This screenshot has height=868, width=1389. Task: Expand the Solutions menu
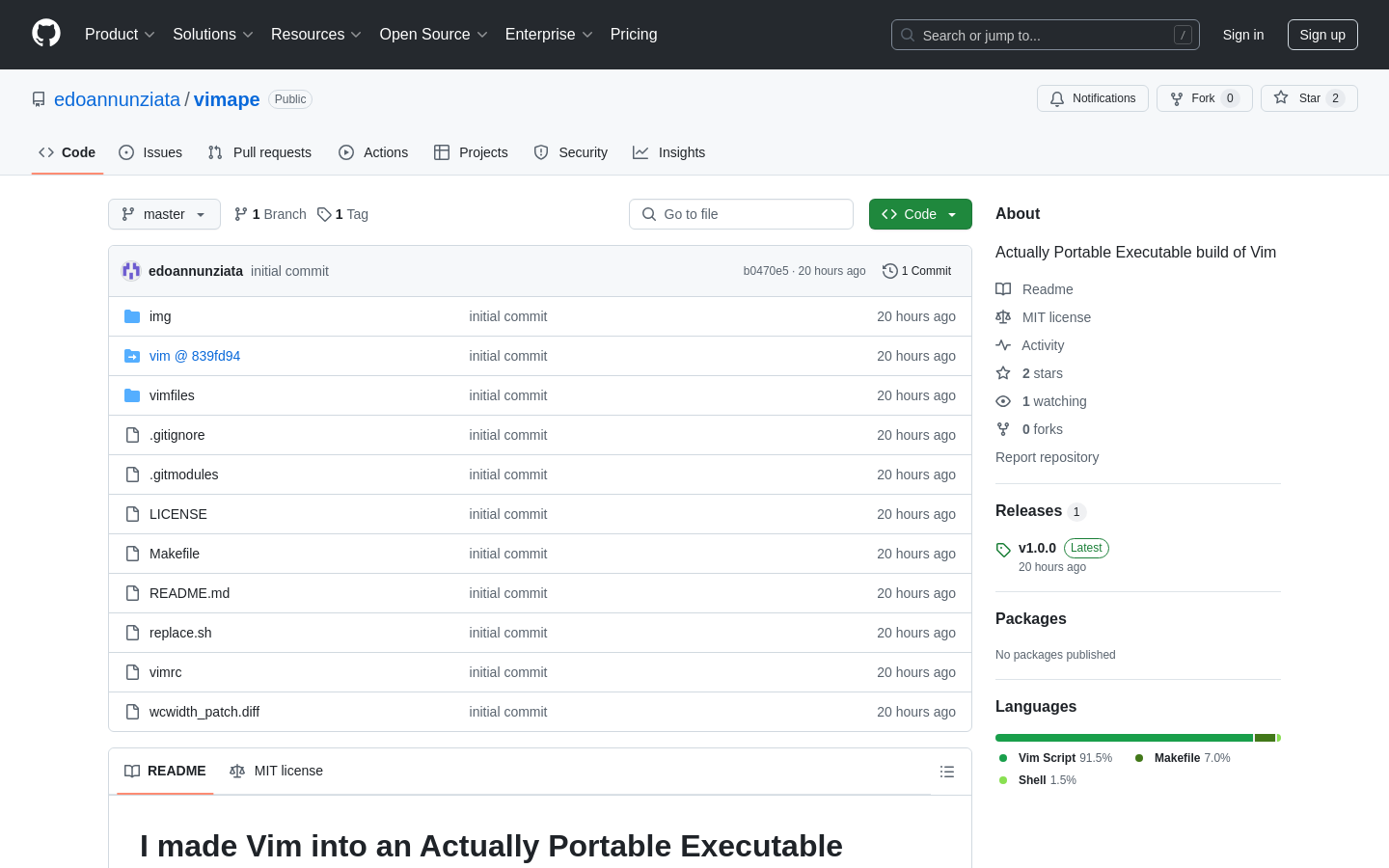[x=213, y=35]
